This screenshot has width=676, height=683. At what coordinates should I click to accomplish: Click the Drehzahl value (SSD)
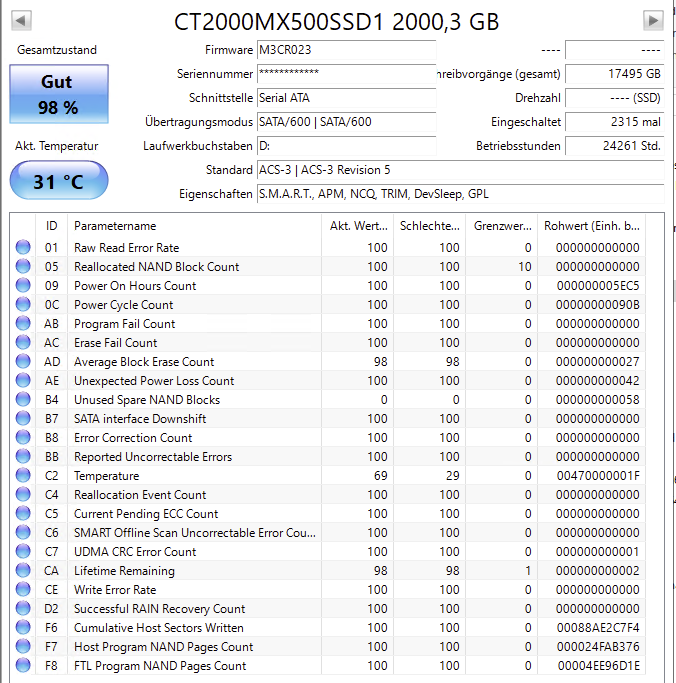pyautogui.click(x=615, y=98)
